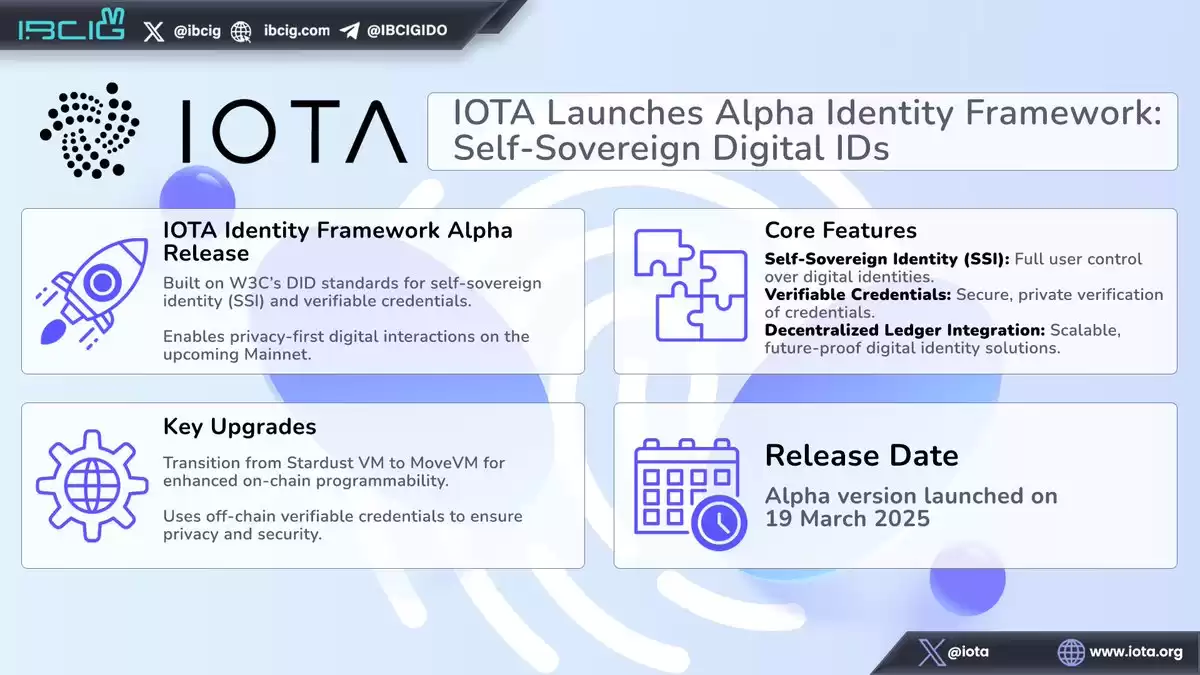Click the 'Release Date' heading

[x=862, y=456]
